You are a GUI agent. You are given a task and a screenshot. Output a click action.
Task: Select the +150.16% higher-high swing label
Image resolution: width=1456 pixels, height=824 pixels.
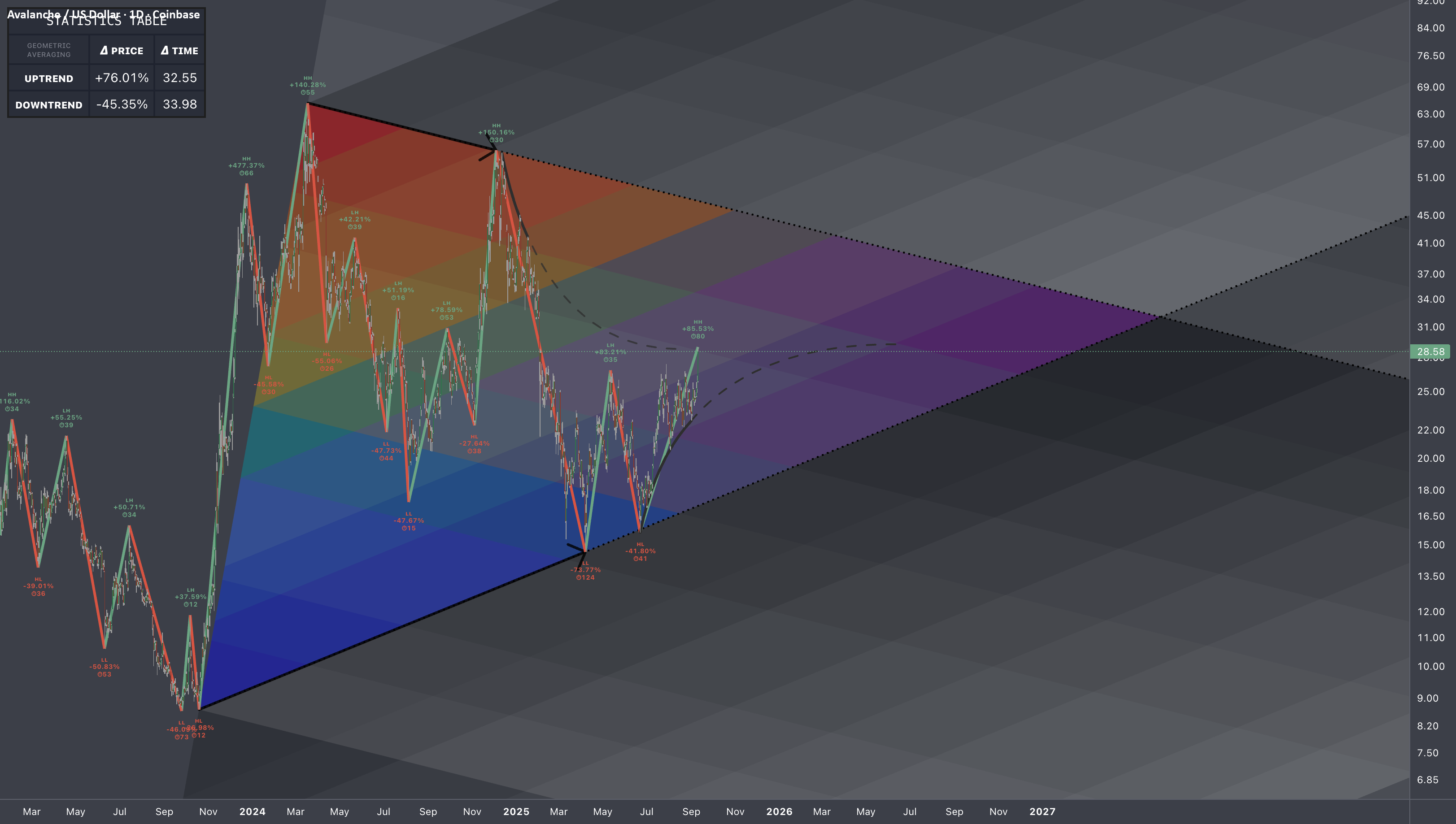(497, 132)
